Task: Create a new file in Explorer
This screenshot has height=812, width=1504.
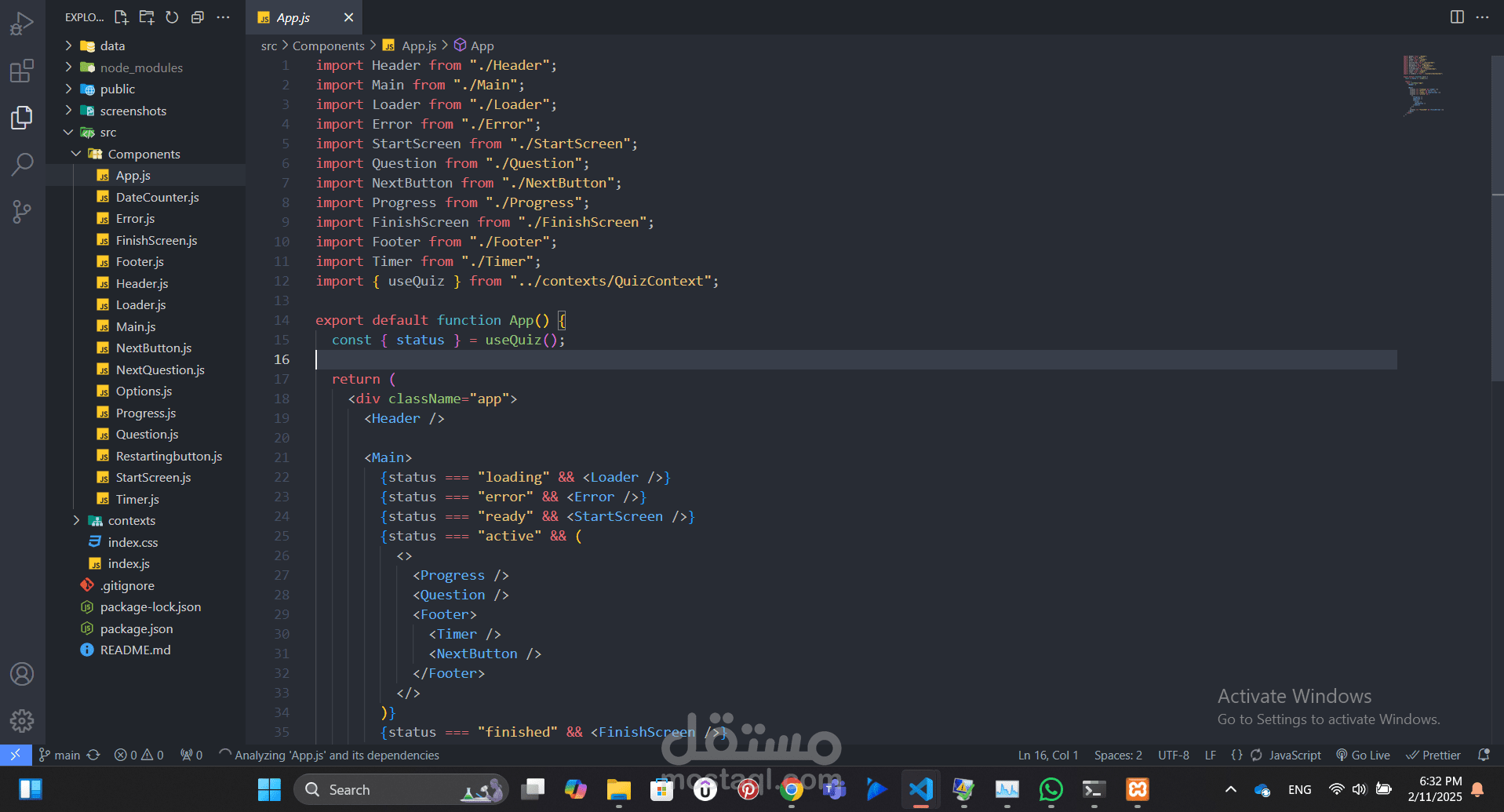Action: coord(121,17)
